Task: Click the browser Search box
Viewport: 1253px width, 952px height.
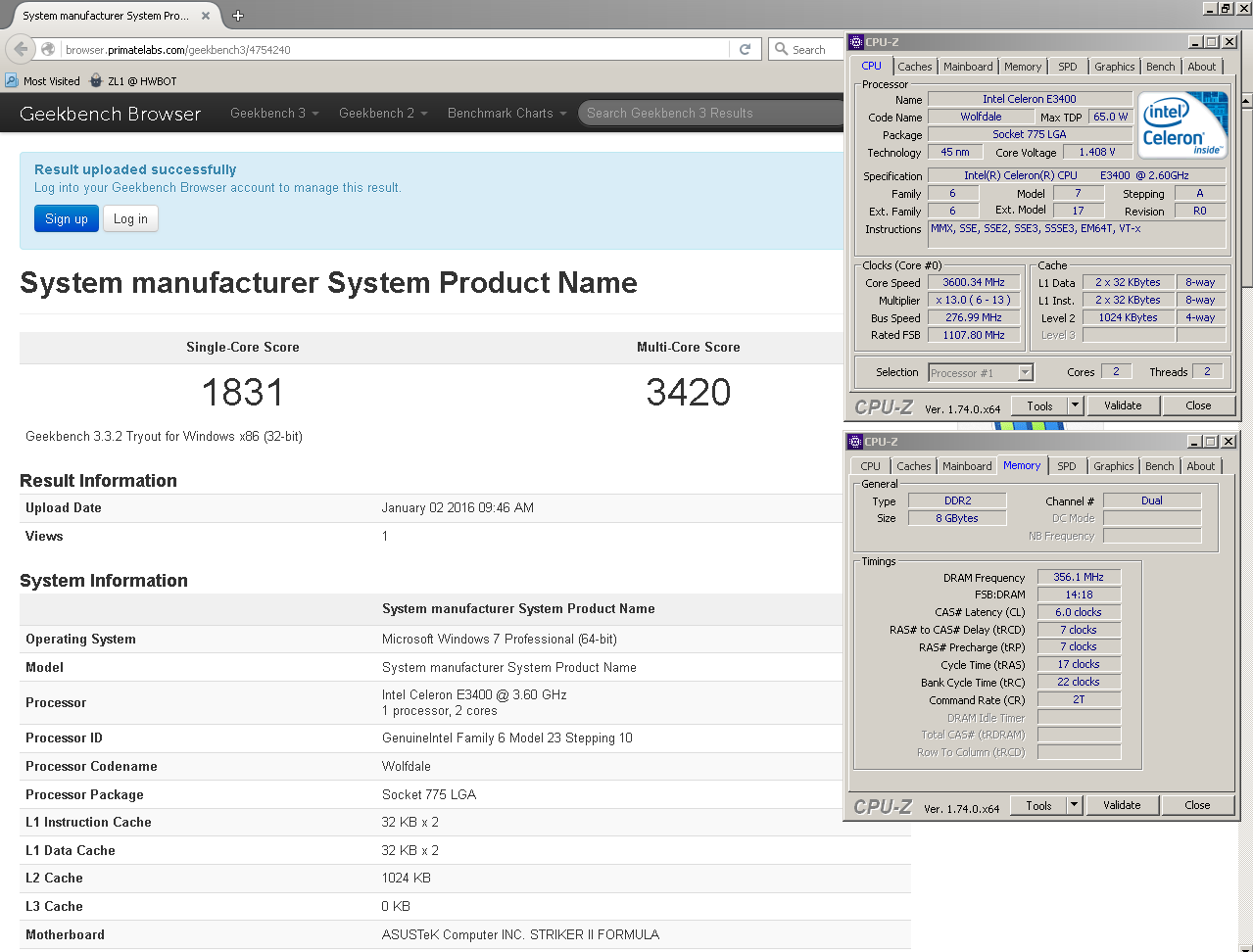Action: tap(809, 49)
